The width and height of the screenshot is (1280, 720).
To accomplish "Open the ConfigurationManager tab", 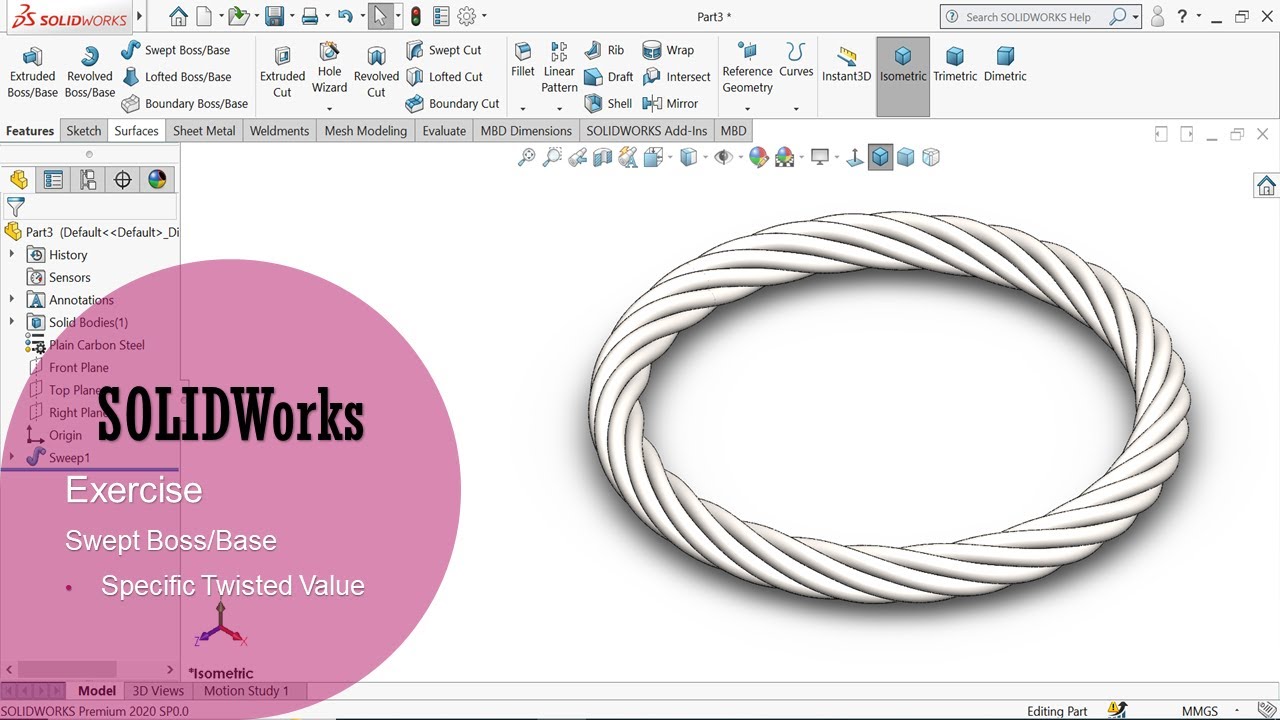I will coord(88,180).
